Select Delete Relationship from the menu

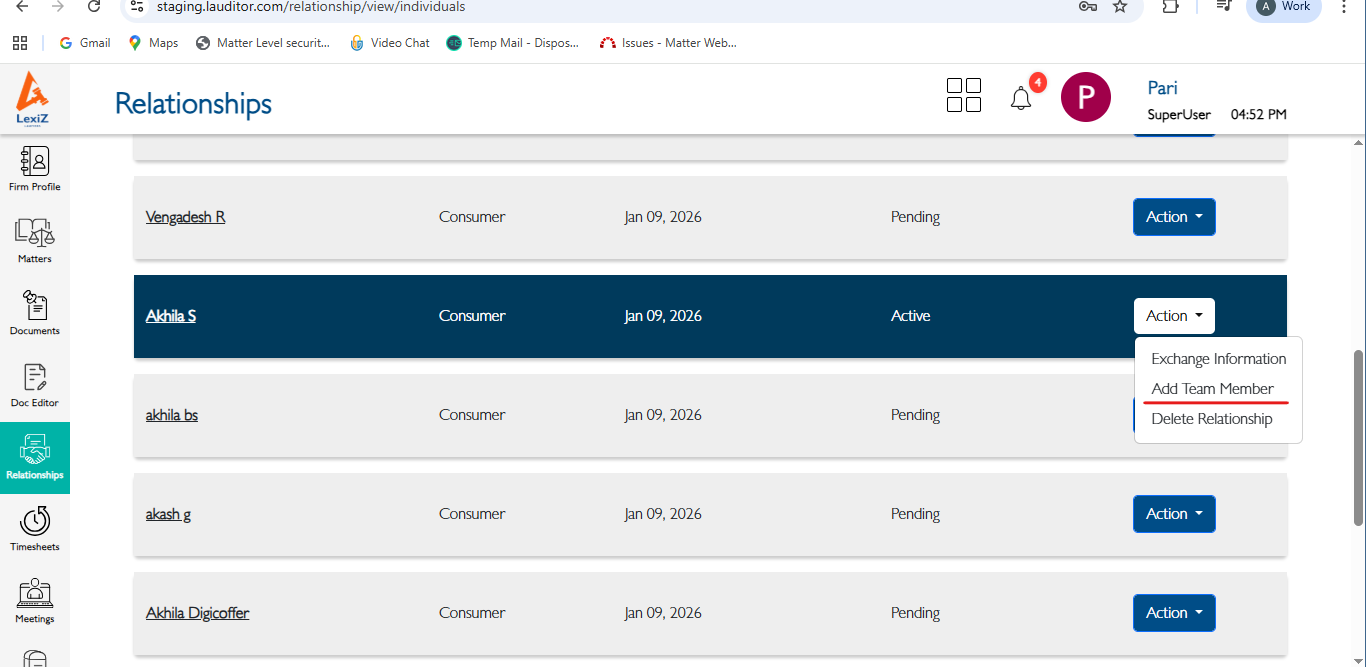point(1211,419)
